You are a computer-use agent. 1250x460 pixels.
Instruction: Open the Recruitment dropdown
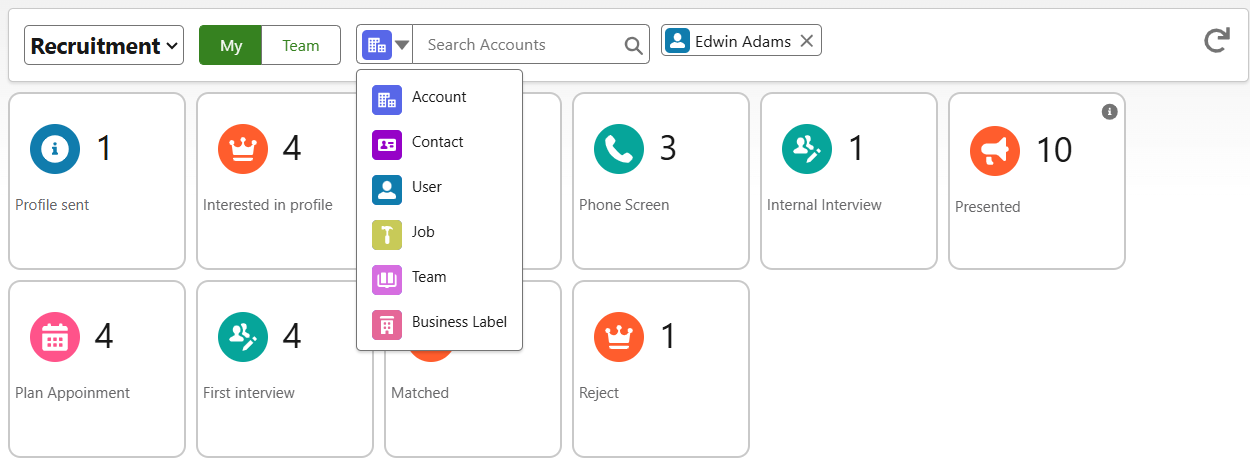pyautogui.click(x=104, y=45)
